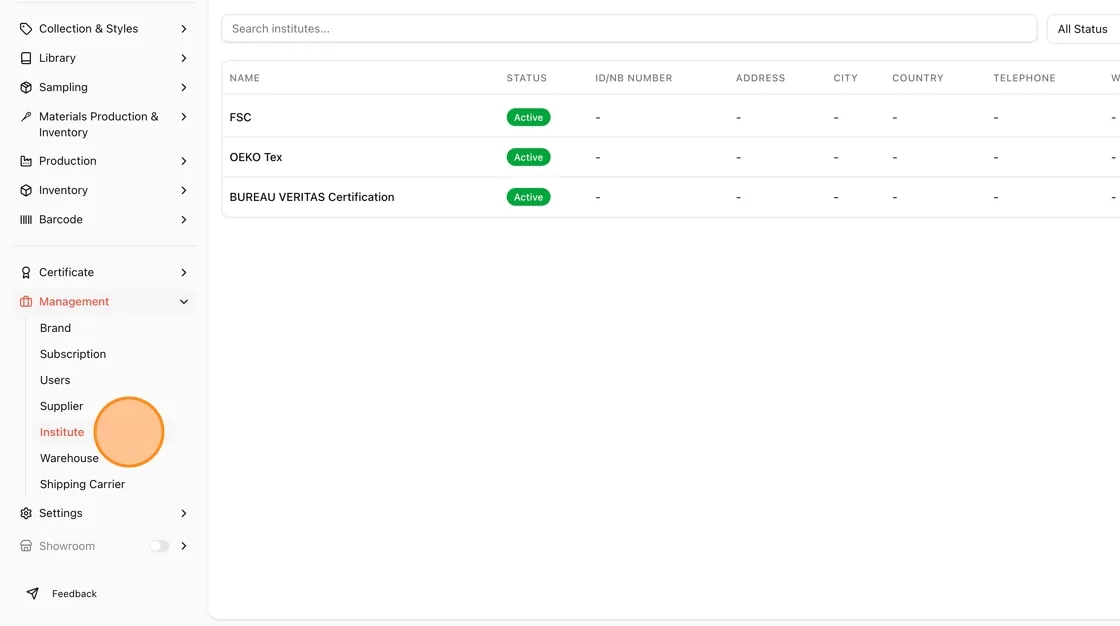
Task: Expand the Certificate chevron
Action: point(184,272)
